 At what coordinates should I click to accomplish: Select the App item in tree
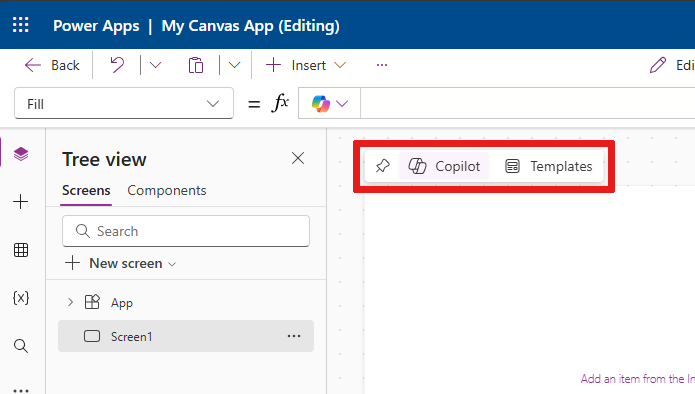121,303
